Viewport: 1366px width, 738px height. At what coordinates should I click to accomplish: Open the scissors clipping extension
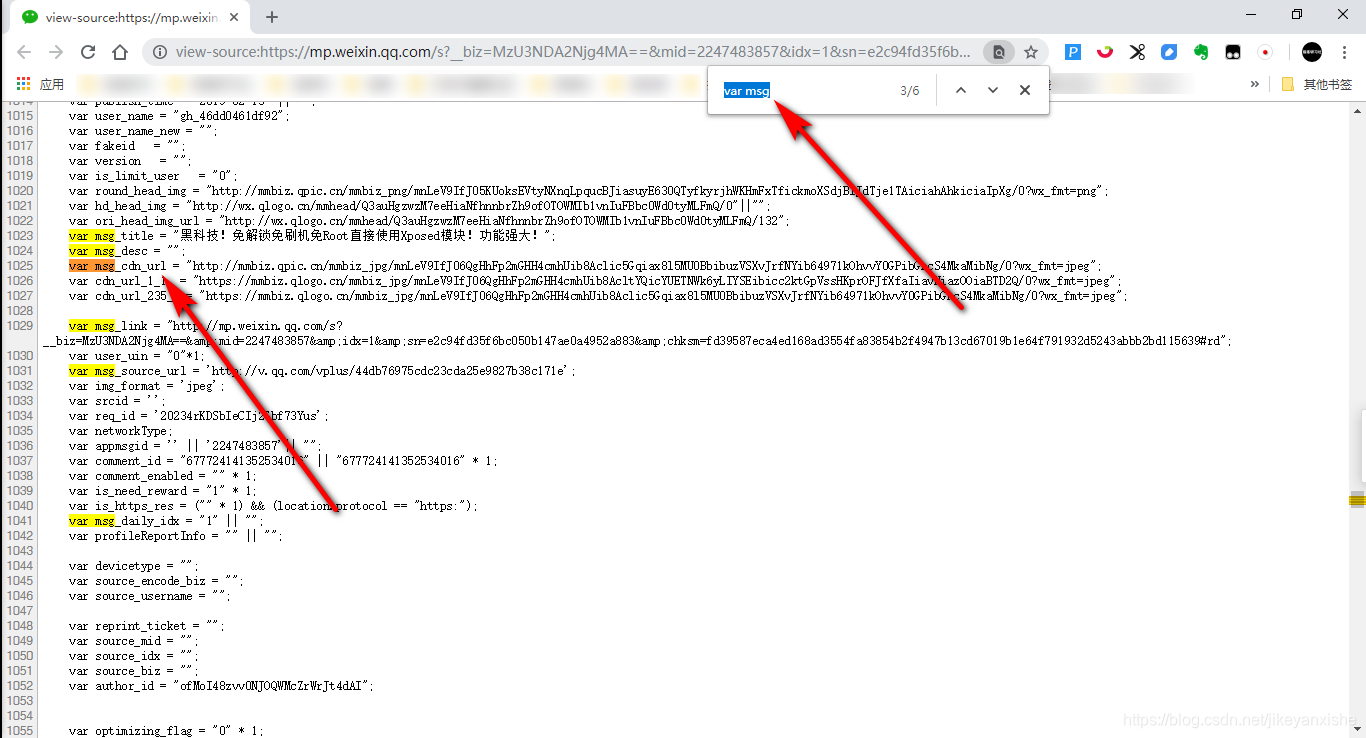coord(1137,52)
